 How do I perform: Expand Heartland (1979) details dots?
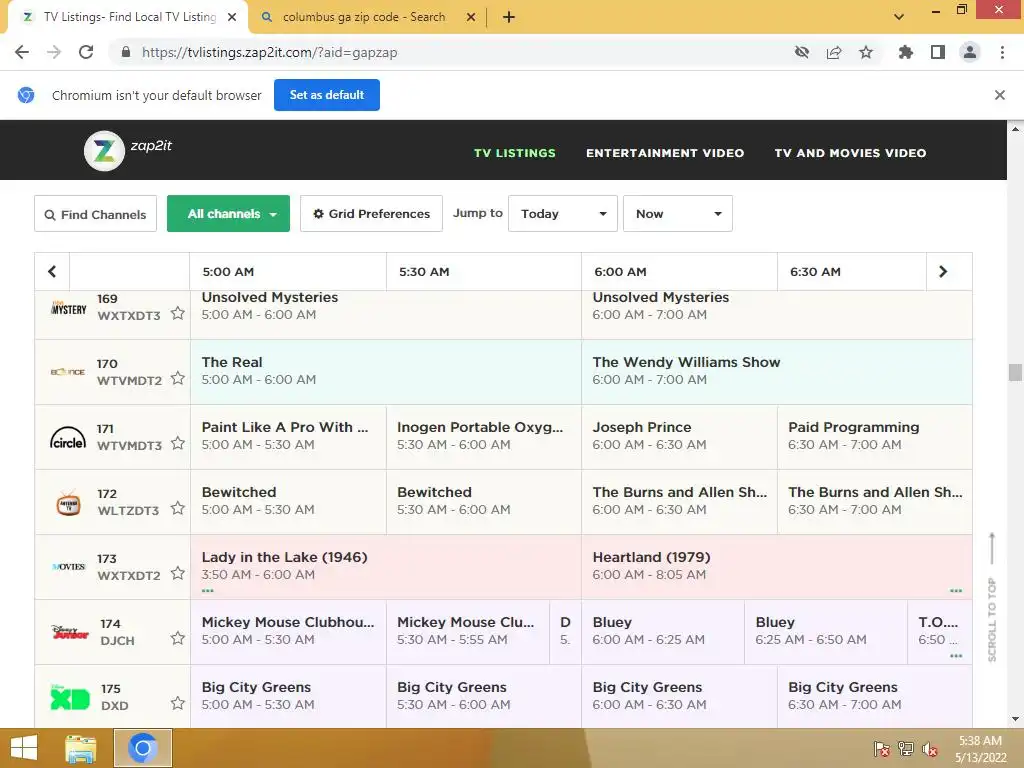pos(956,590)
